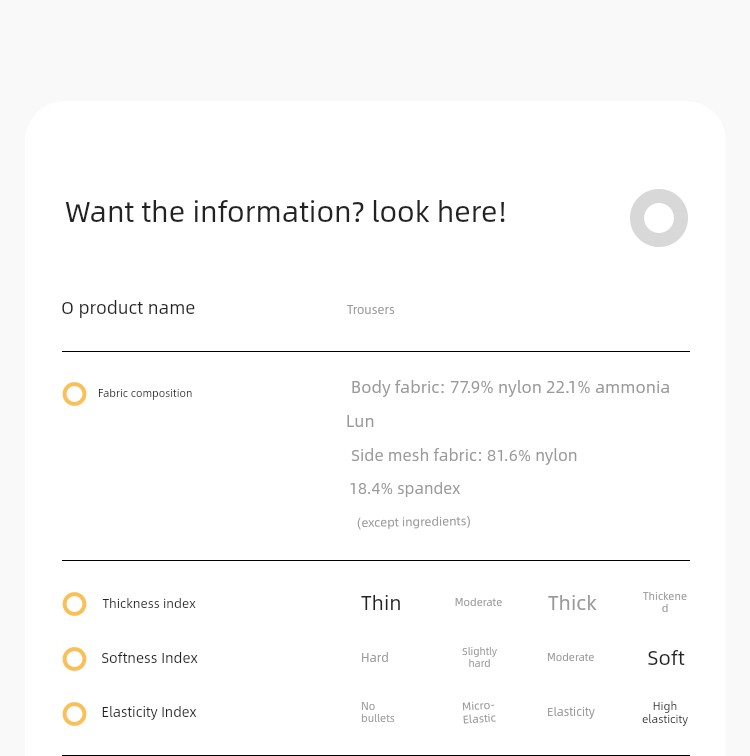Image resolution: width=750 pixels, height=756 pixels.
Task: Click the Thickened option label
Action: click(665, 602)
